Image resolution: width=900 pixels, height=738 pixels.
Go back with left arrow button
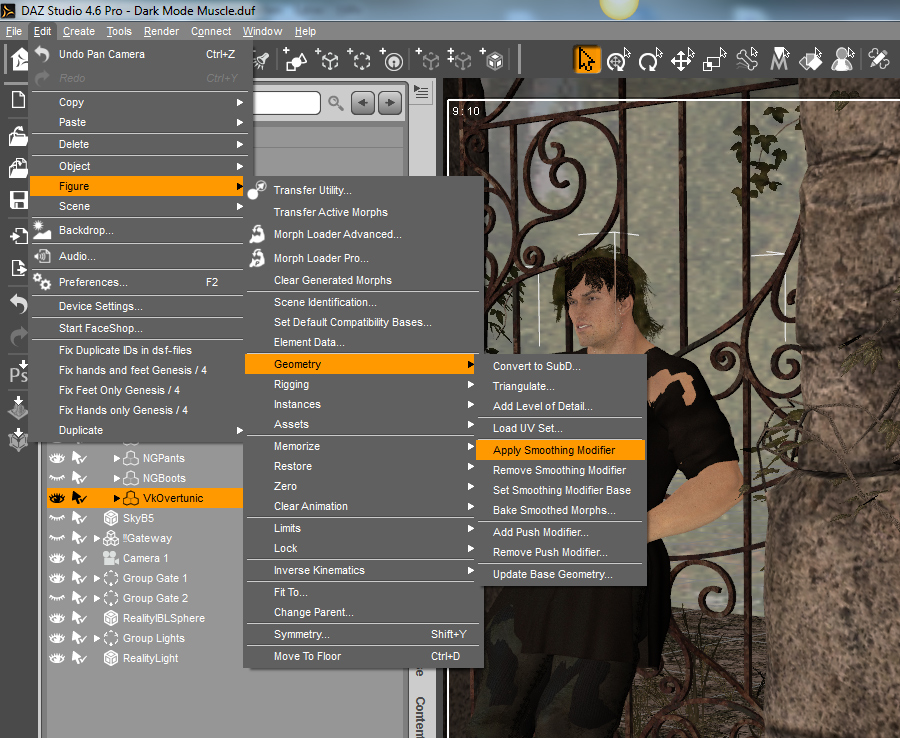pyautogui.click(x=363, y=103)
